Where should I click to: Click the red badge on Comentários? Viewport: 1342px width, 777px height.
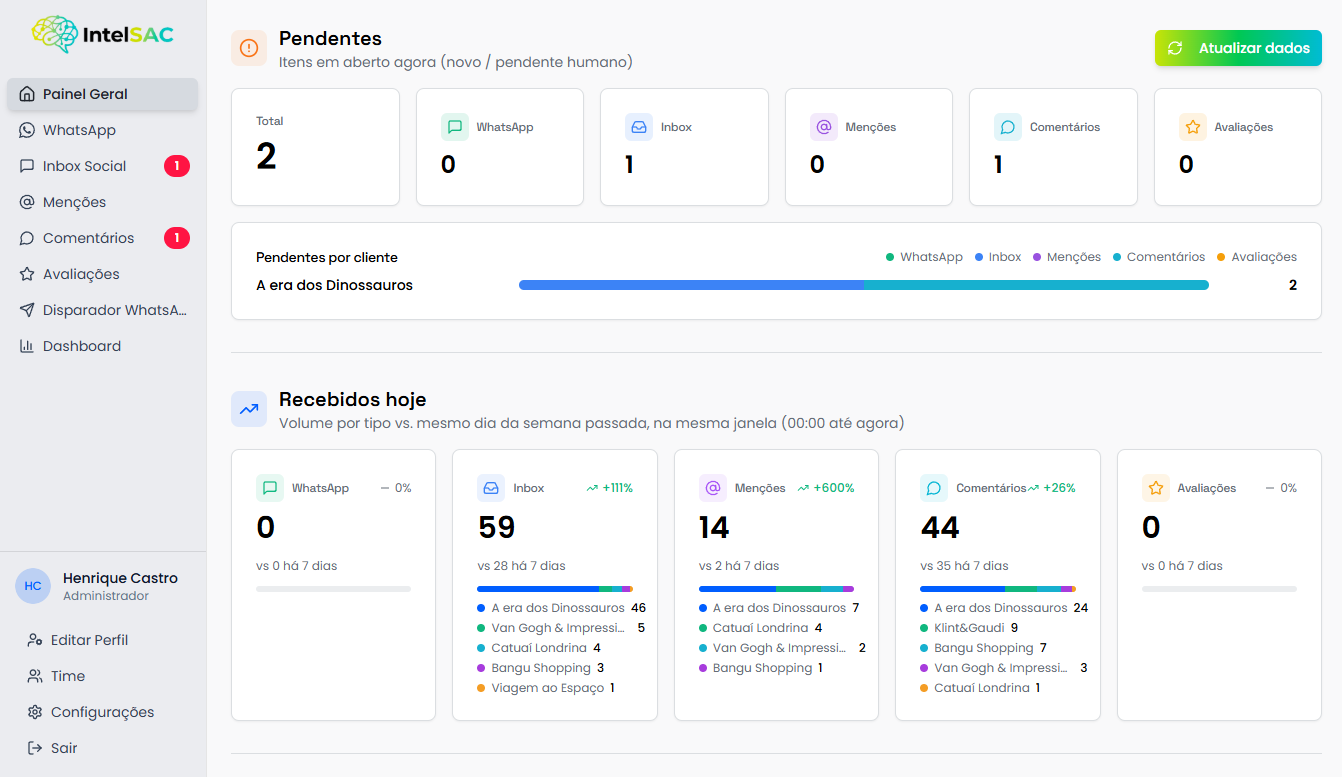(177, 238)
